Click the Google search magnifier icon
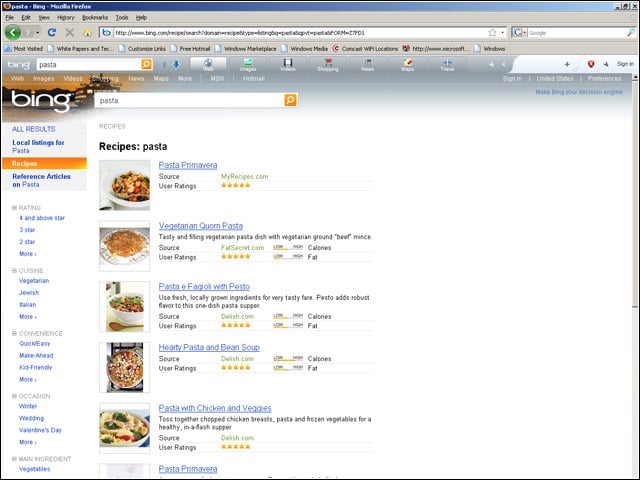The height and width of the screenshot is (480, 640). 631,33
